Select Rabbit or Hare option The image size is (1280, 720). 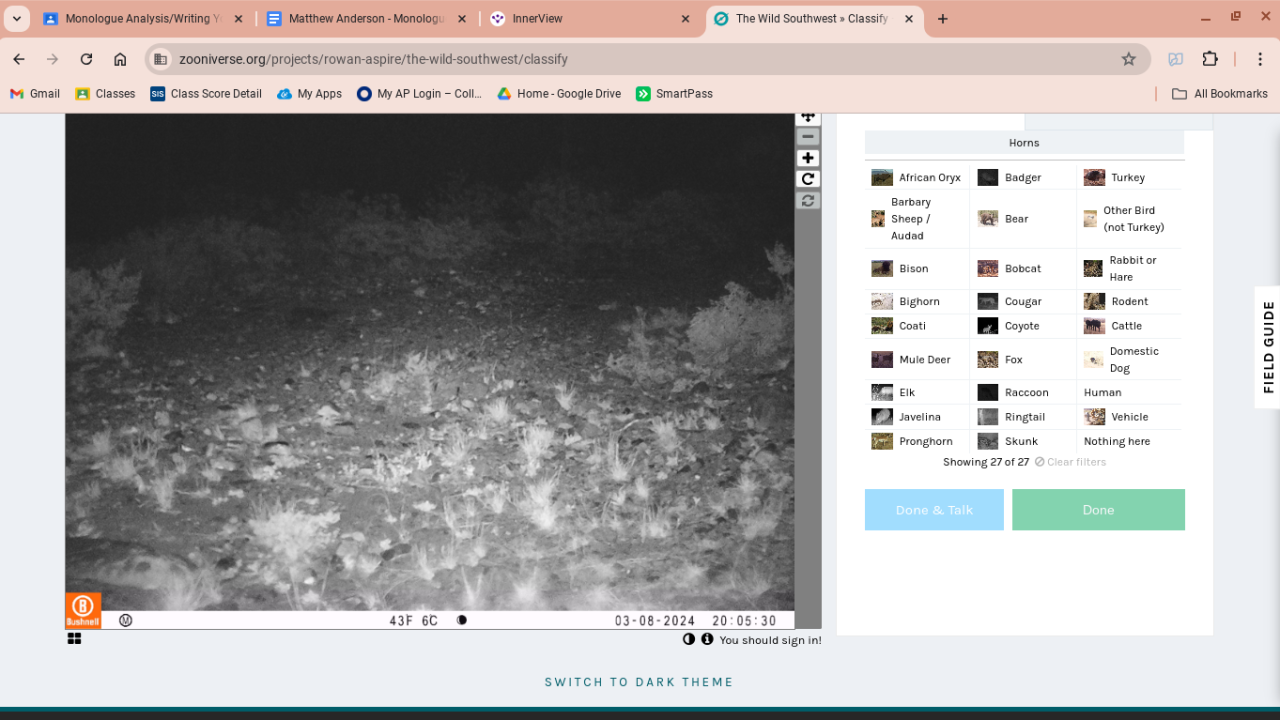[1130, 269]
